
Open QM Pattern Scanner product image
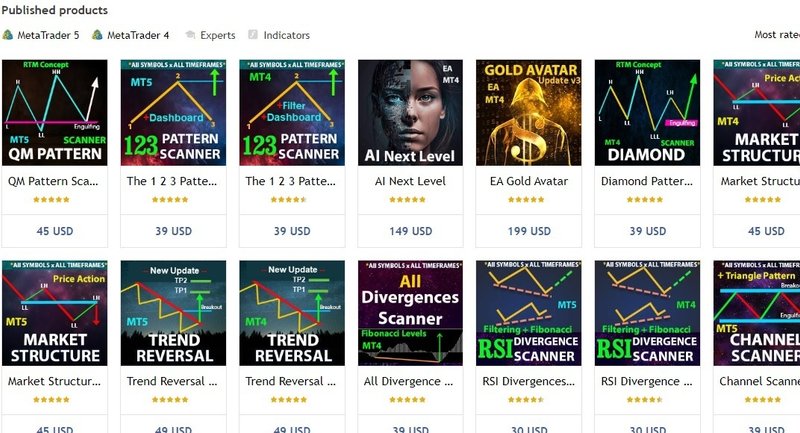pyautogui.click(x=55, y=113)
